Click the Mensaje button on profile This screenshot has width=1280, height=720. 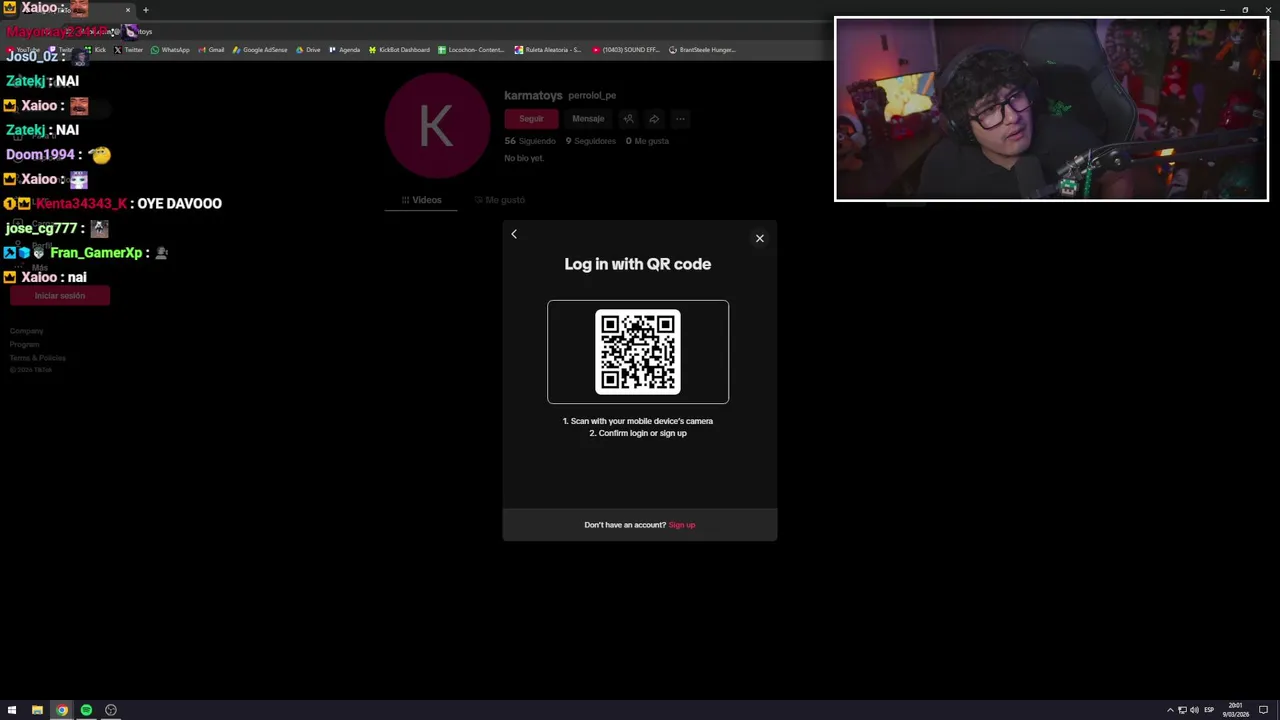[588, 119]
